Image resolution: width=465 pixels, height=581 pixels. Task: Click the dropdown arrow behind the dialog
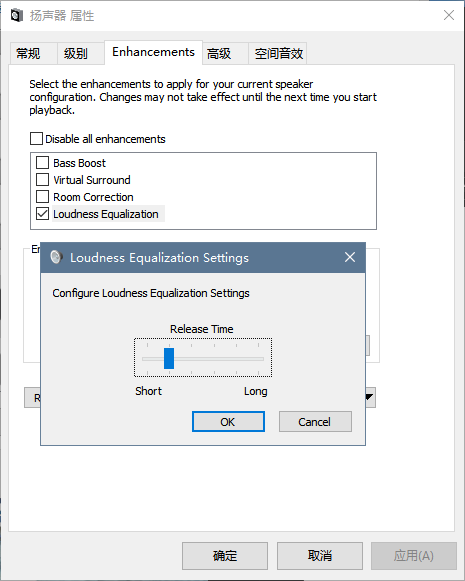click(x=370, y=397)
